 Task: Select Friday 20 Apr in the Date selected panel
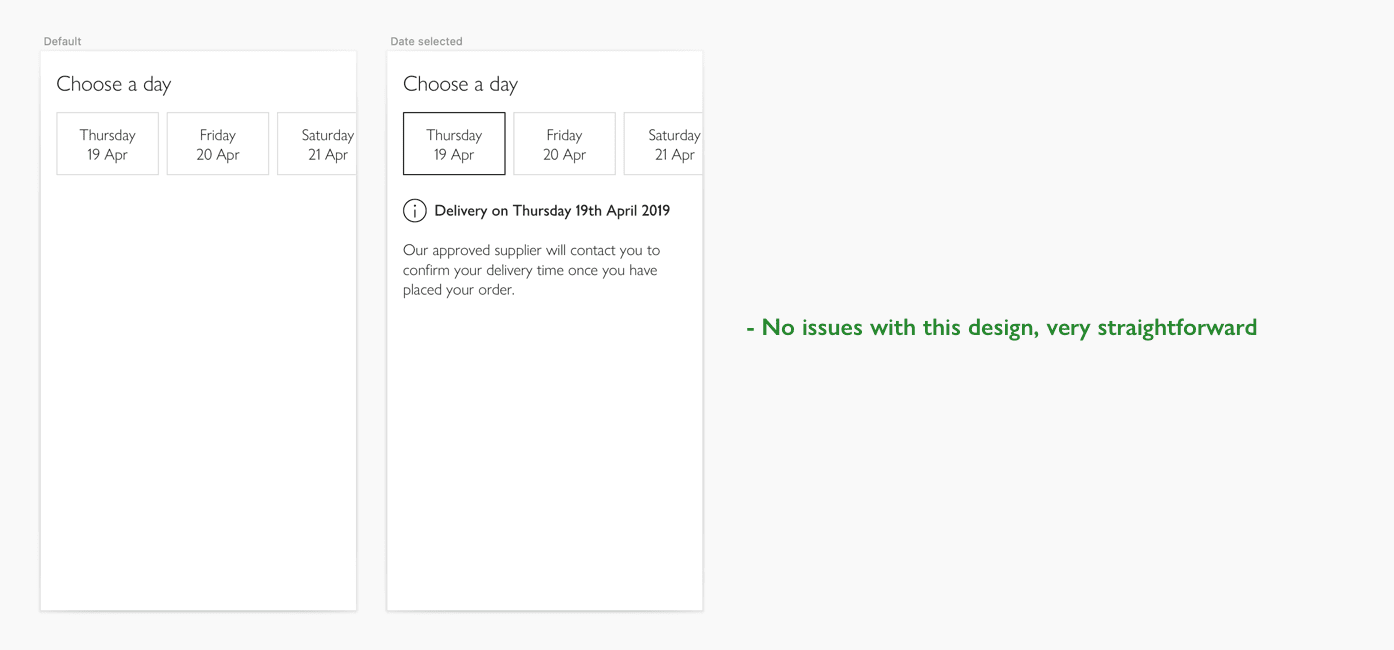point(564,143)
